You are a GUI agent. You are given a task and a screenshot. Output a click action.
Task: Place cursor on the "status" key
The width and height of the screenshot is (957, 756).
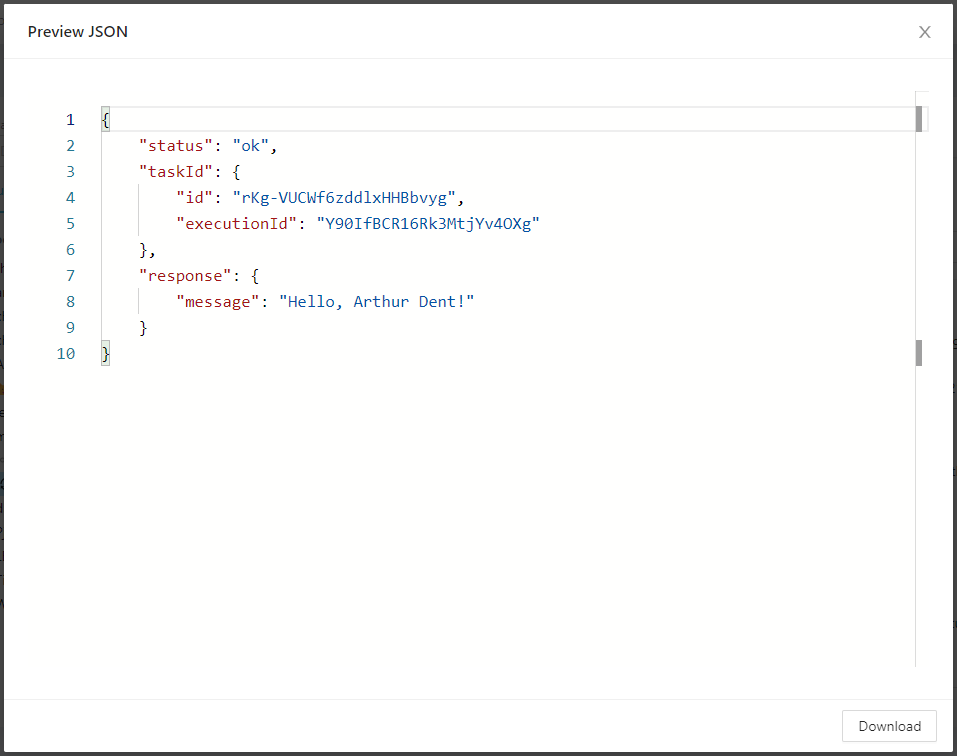tap(177, 146)
